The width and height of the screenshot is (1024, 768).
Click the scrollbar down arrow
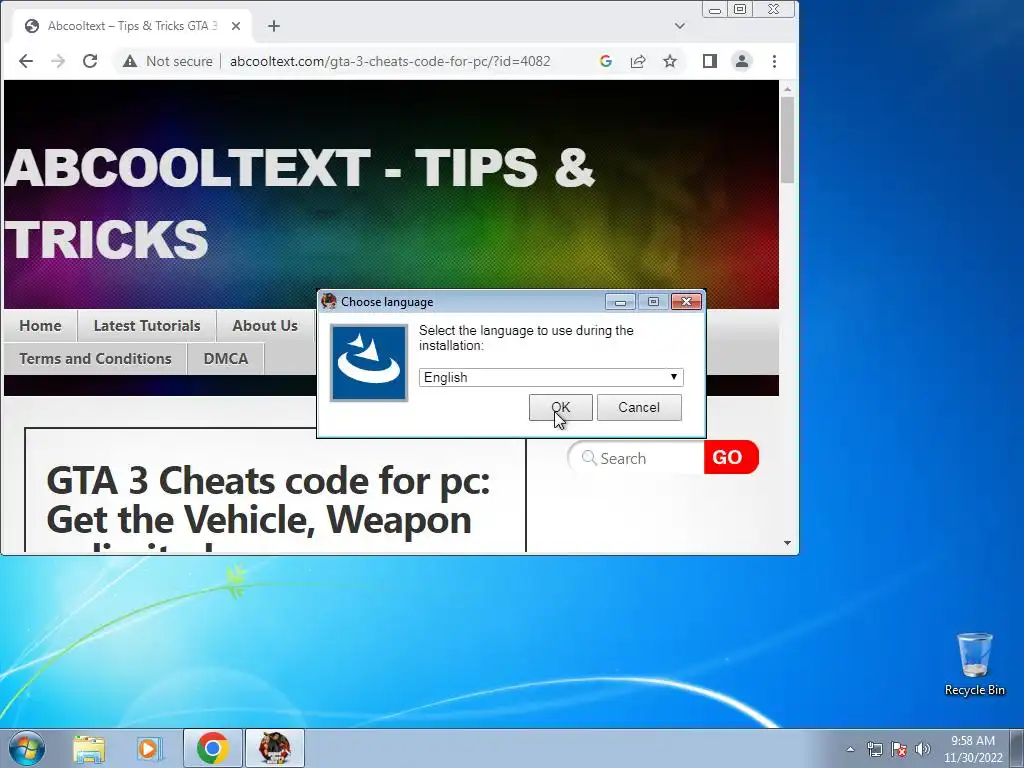[787, 543]
